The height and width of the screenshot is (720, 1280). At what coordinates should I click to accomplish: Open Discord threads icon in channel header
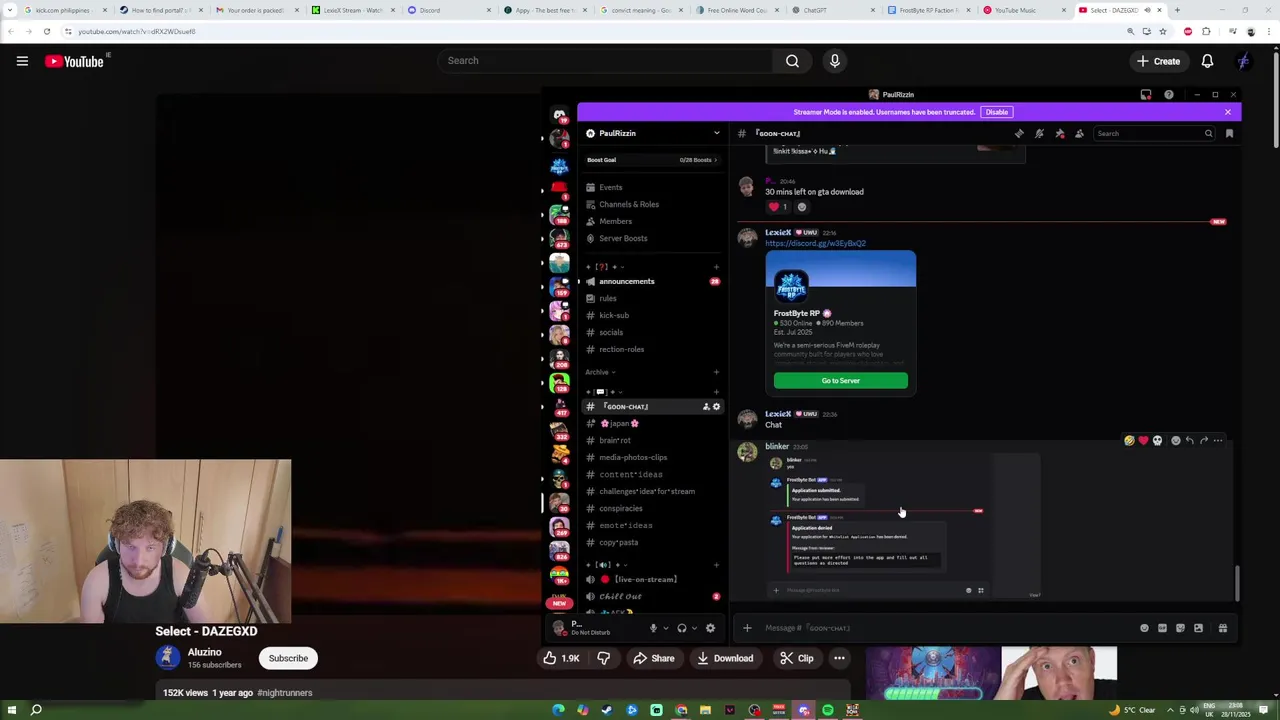1019,133
